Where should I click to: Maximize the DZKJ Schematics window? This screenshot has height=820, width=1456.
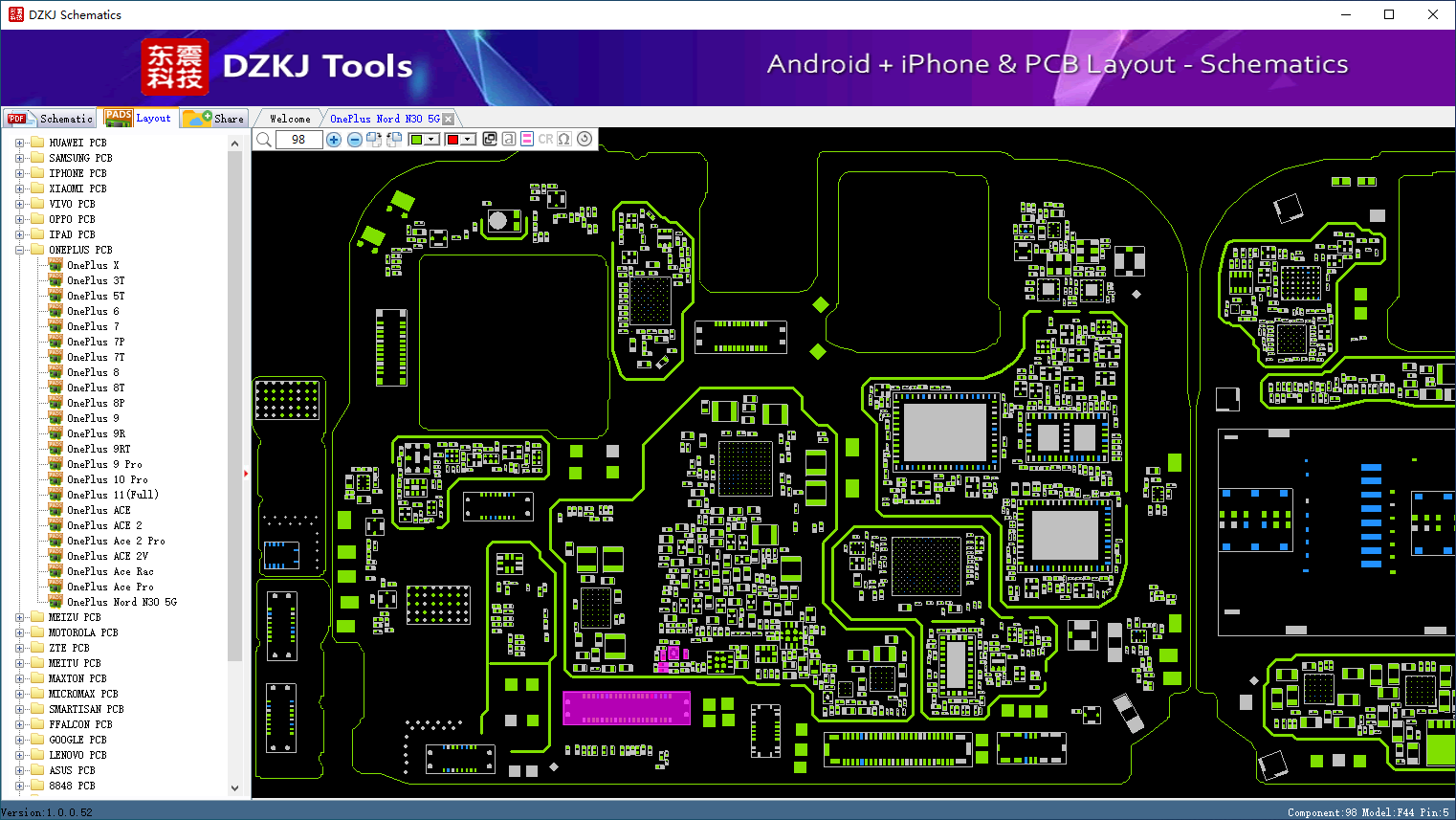1389,14
